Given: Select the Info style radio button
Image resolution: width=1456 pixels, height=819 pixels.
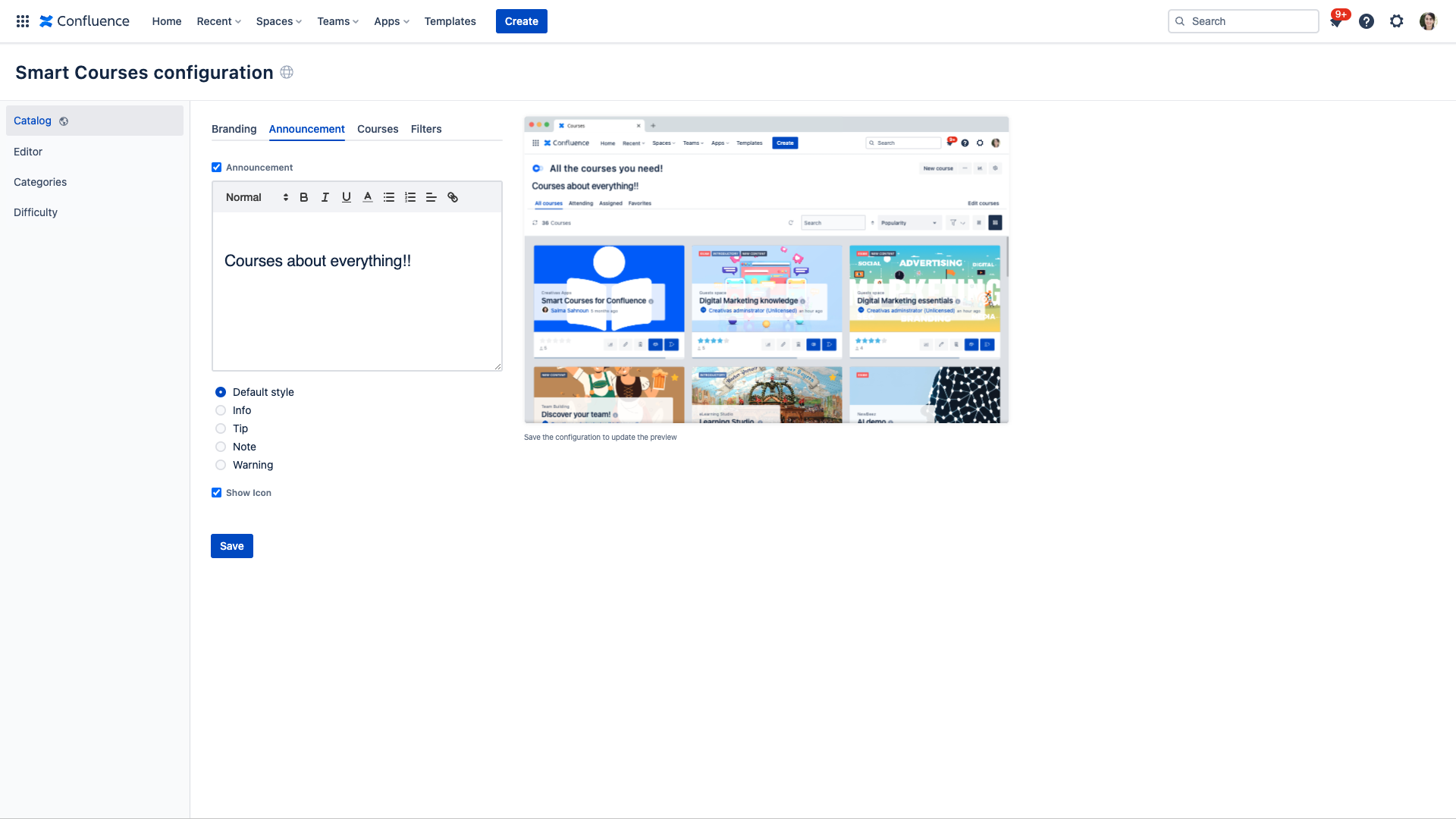Looking at the screenshot, I should (221, 410).
